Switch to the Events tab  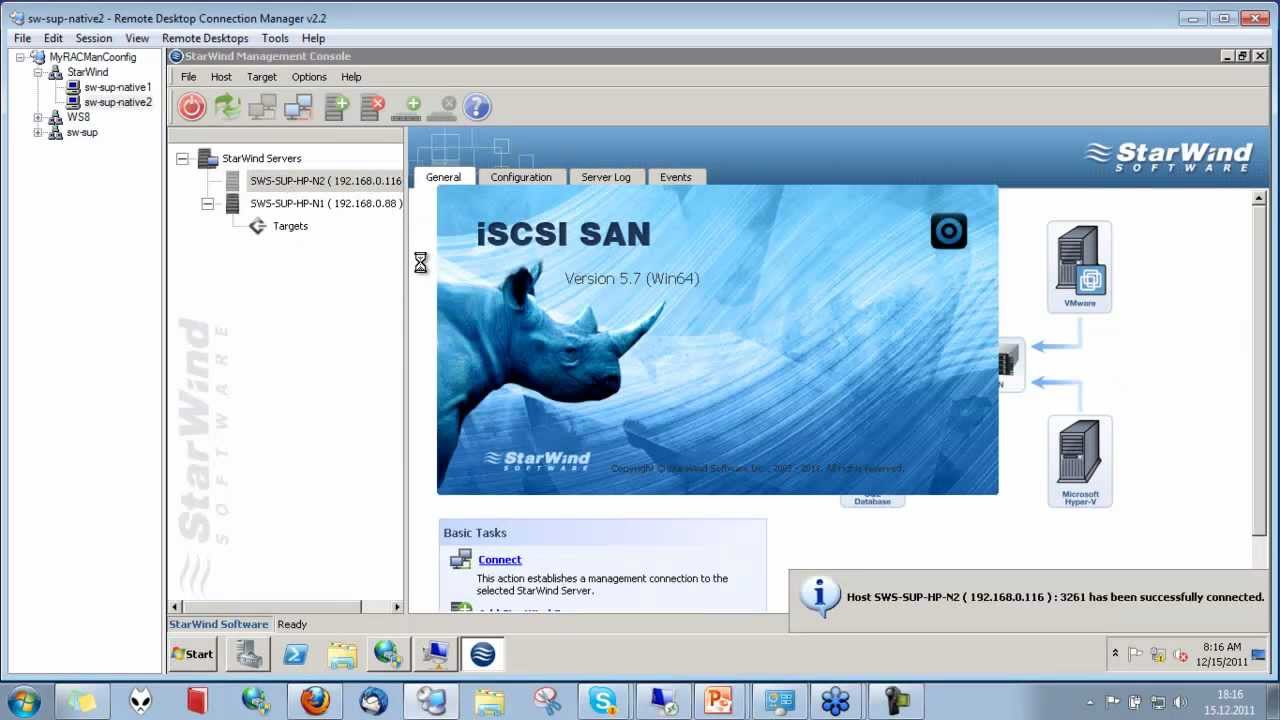(676, 177)
